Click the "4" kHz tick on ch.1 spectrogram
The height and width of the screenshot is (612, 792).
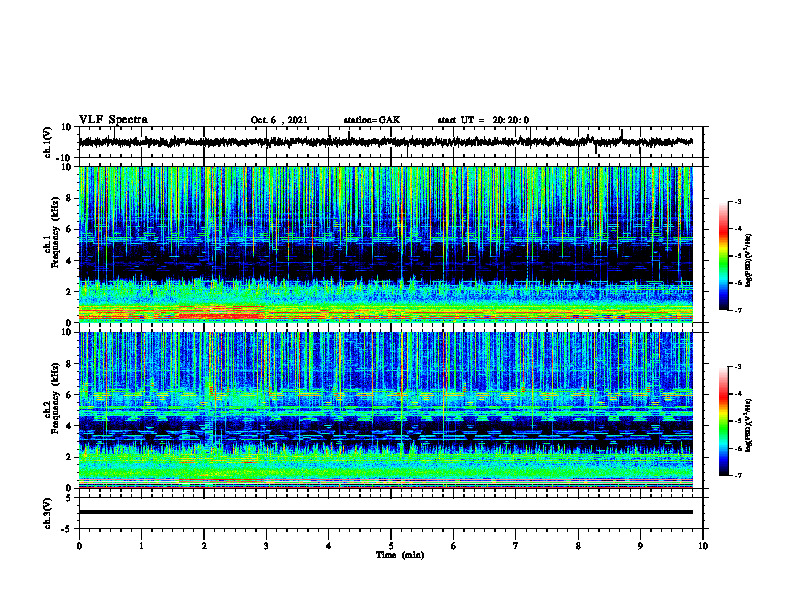[x=69, y=261]
